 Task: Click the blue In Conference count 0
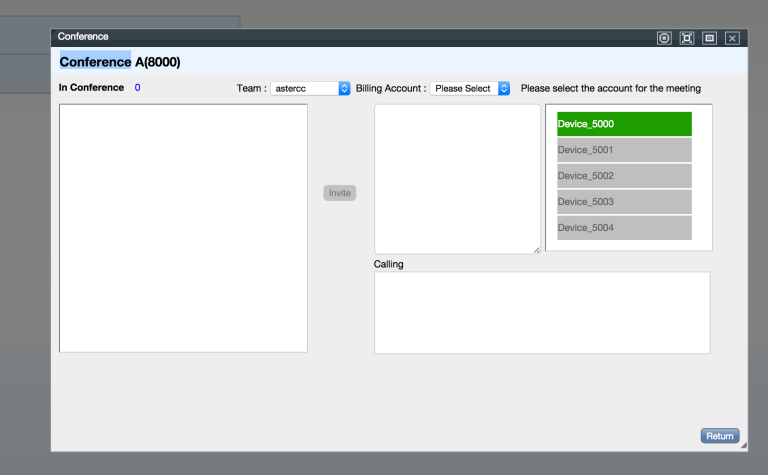[137, 88]
